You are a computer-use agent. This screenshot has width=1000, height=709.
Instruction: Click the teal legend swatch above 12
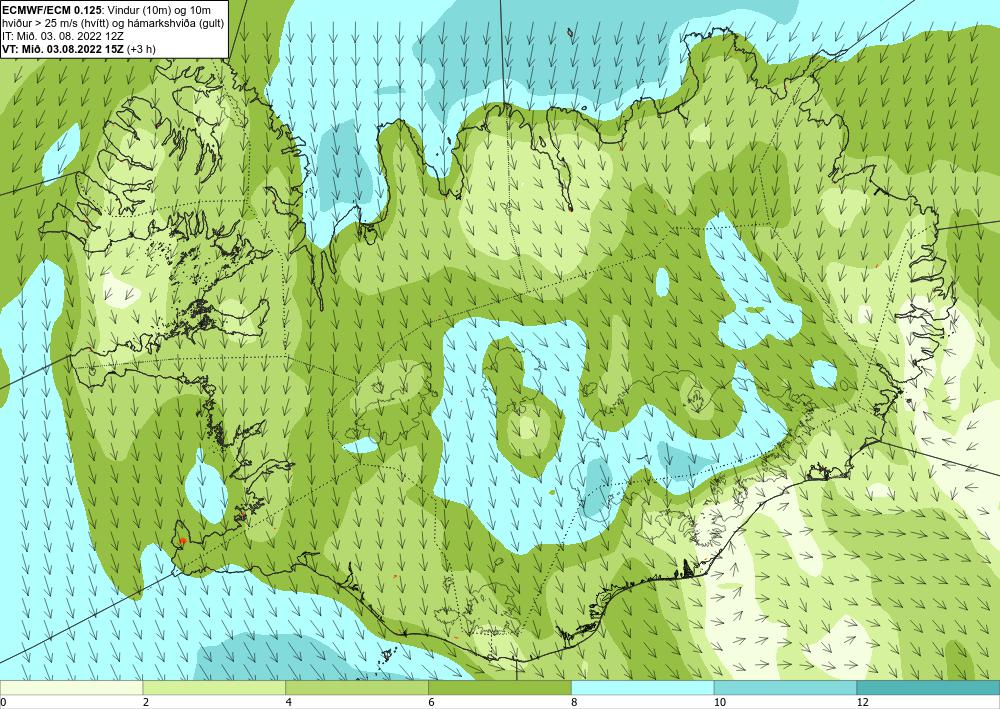pos(929,687)
